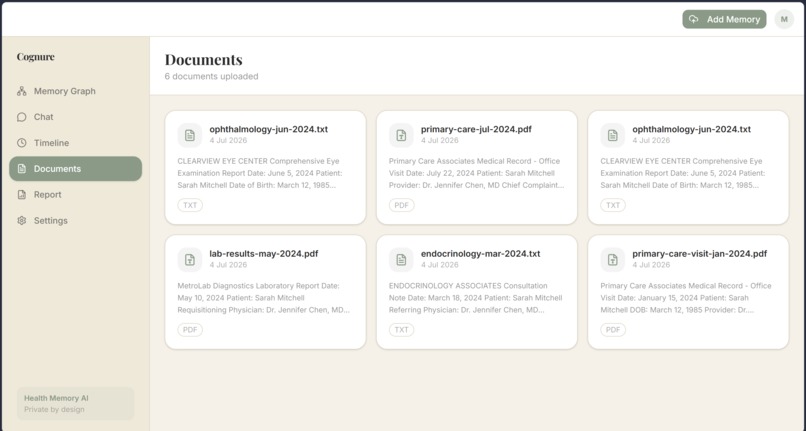The image size is (806, 431).
Task: Click the Documents page heading
Action: (204, 60)
